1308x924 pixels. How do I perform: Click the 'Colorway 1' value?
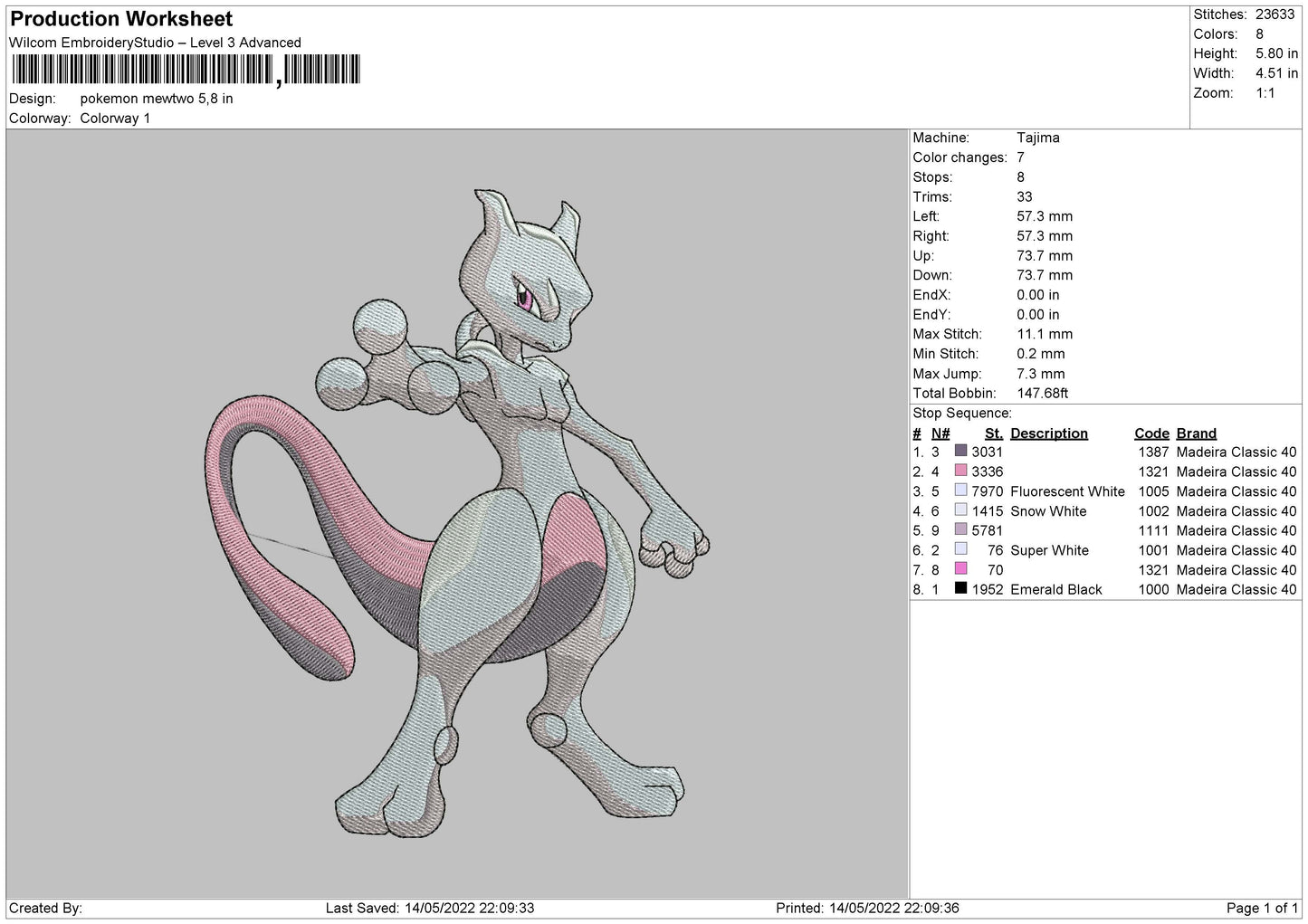coord(115,119)
